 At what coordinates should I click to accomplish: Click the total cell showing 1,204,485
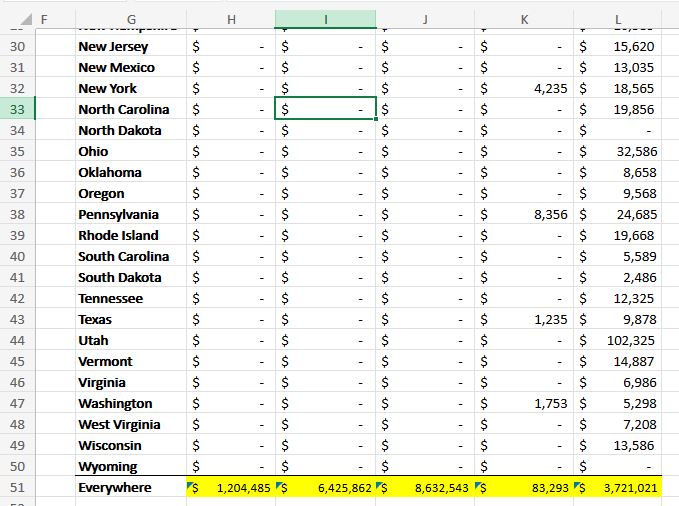pyautogui.click(x=231, y=487)
